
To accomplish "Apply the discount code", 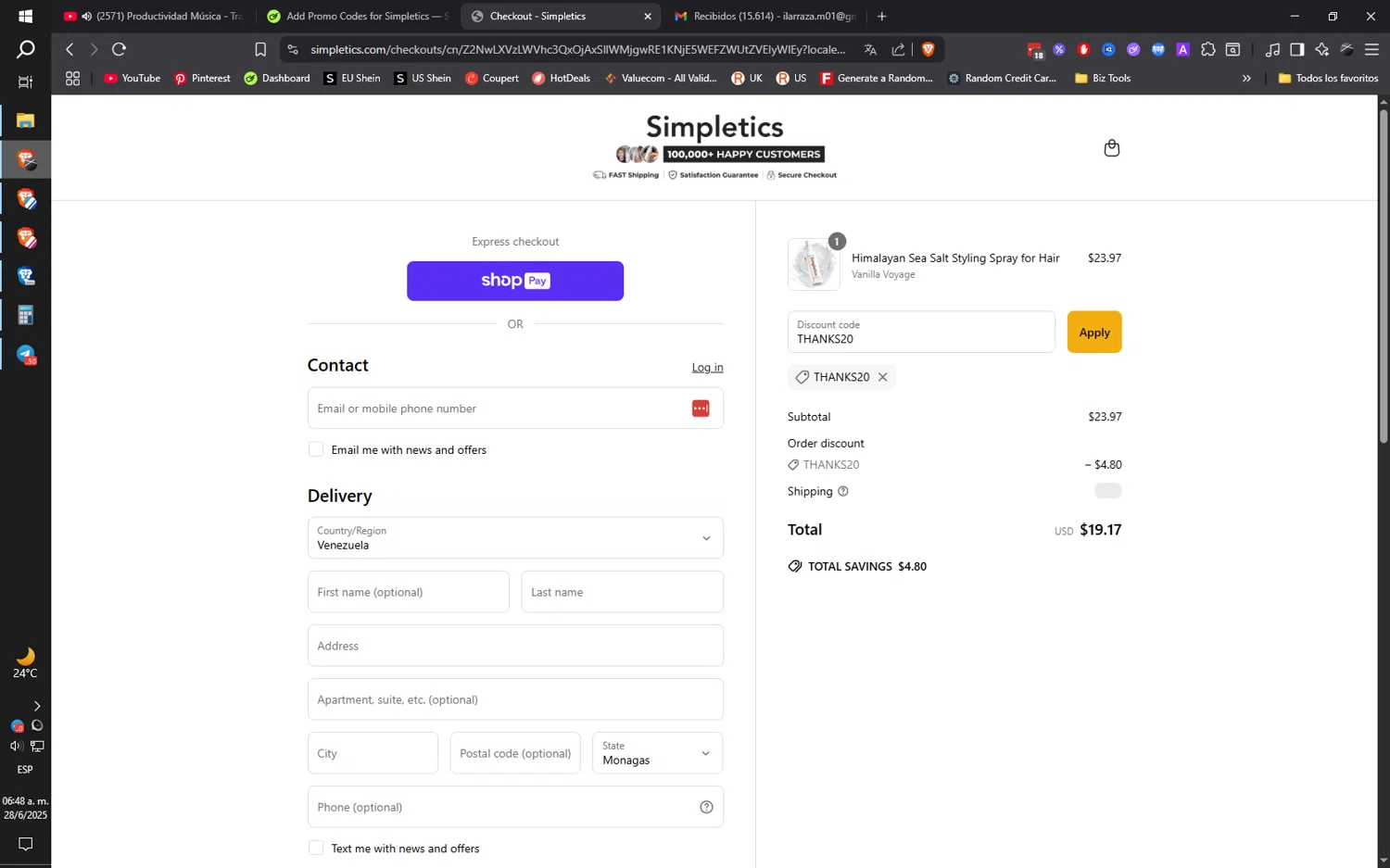I will [1094, 332].
